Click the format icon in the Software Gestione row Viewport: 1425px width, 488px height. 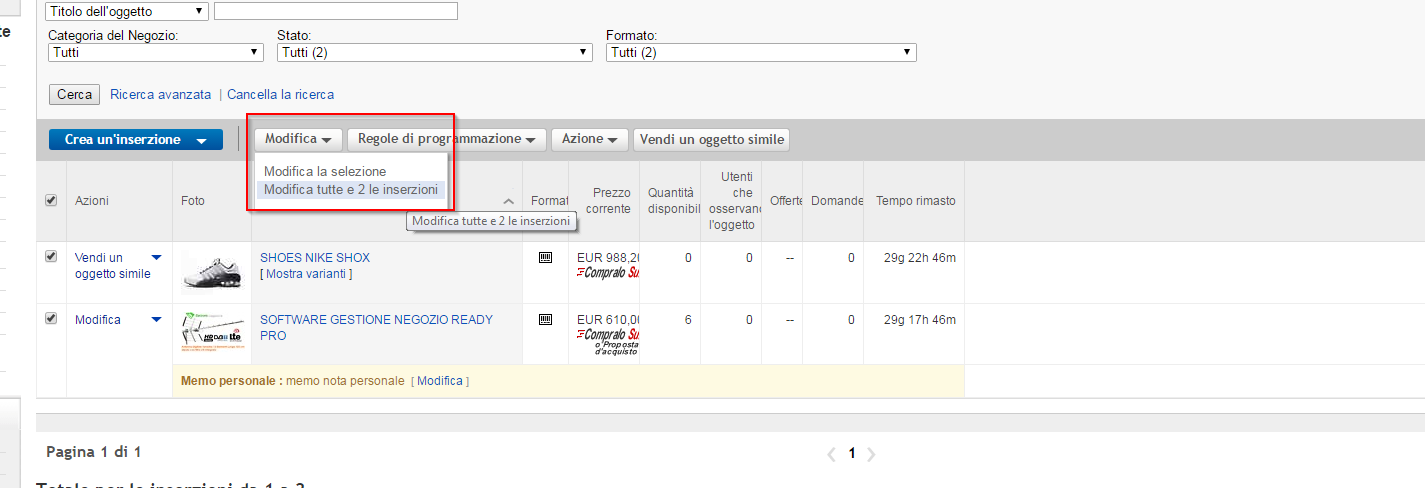coord(545,320)
